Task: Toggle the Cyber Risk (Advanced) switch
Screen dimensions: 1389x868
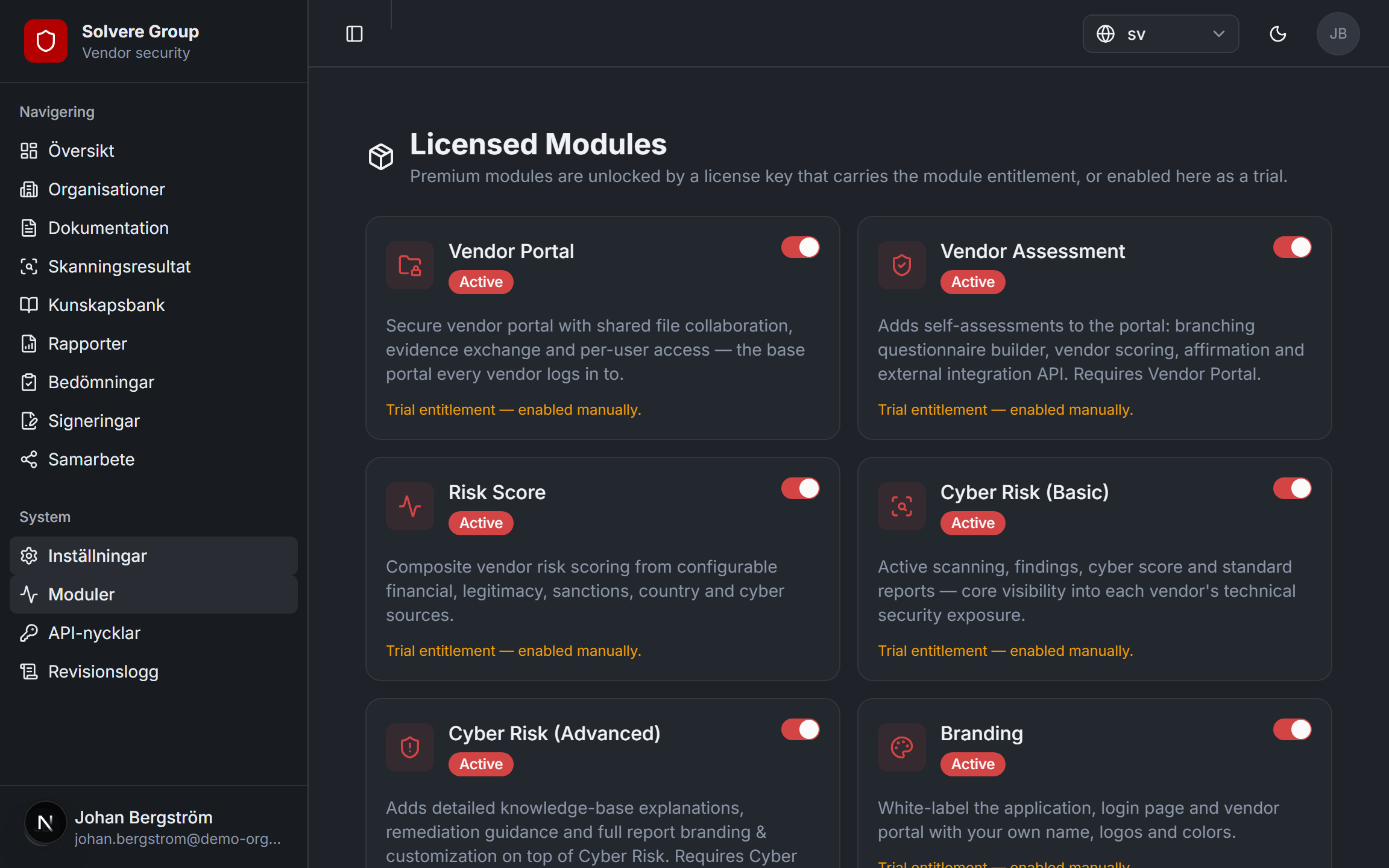Action: (x=801, y=729)
